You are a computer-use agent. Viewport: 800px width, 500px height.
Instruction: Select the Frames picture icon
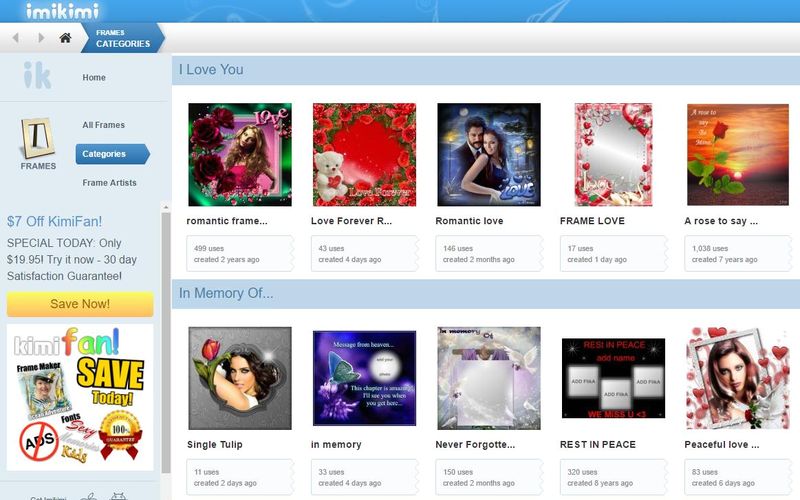[38, 141]
